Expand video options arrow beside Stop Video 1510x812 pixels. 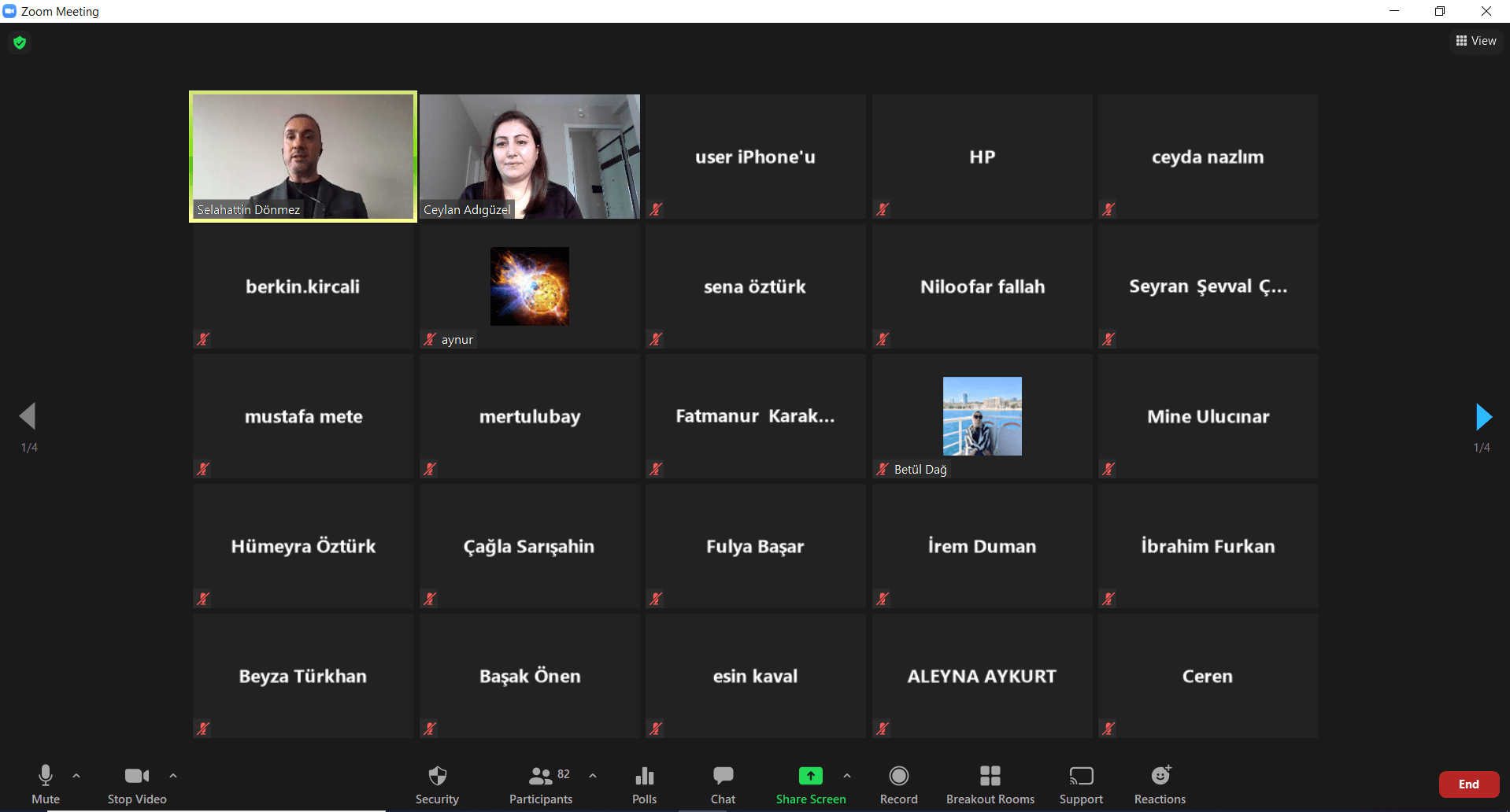tap(173, 776)
